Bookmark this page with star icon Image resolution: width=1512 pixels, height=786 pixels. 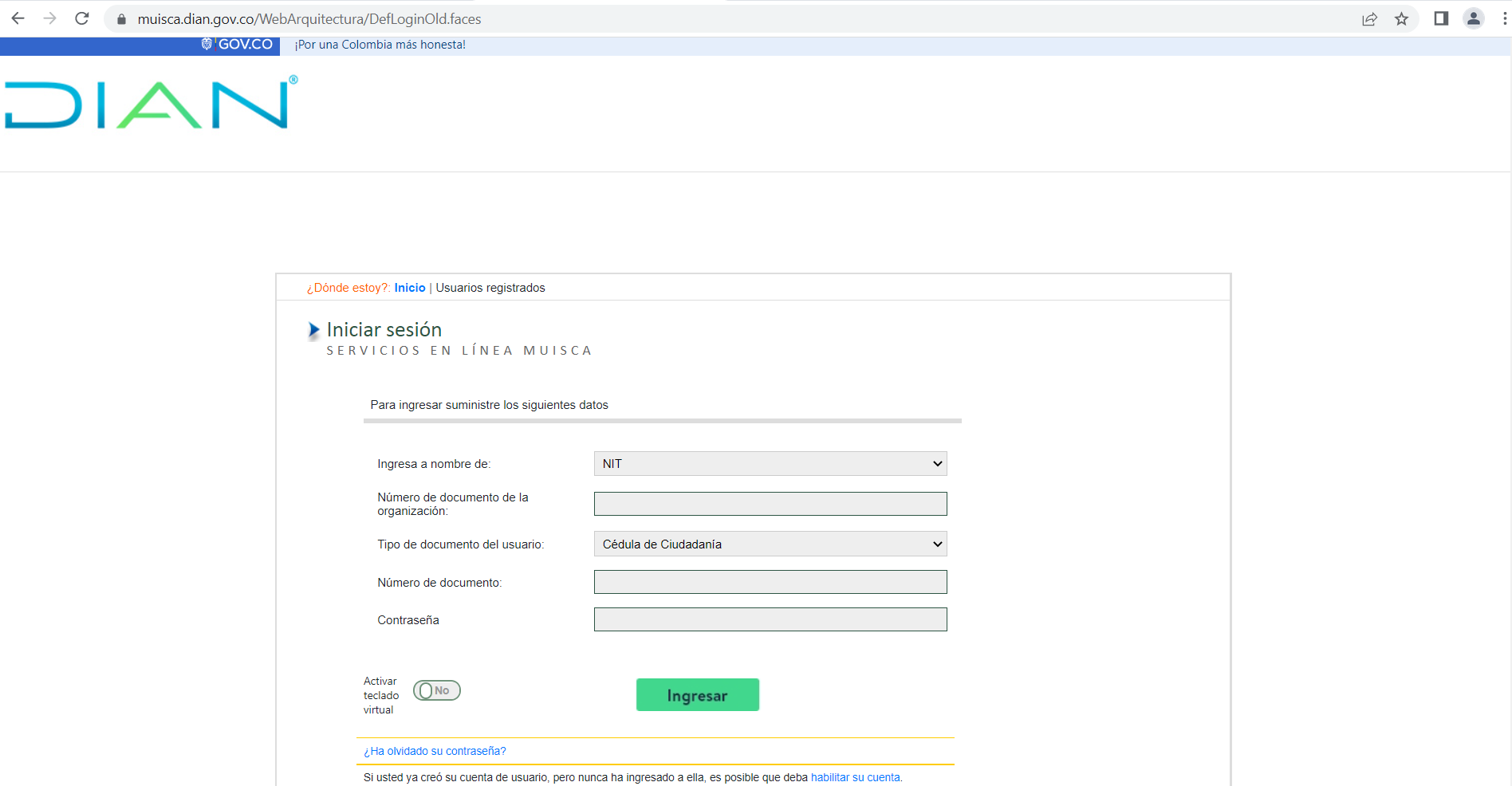pyautogui.click(x=1401, y=19)
